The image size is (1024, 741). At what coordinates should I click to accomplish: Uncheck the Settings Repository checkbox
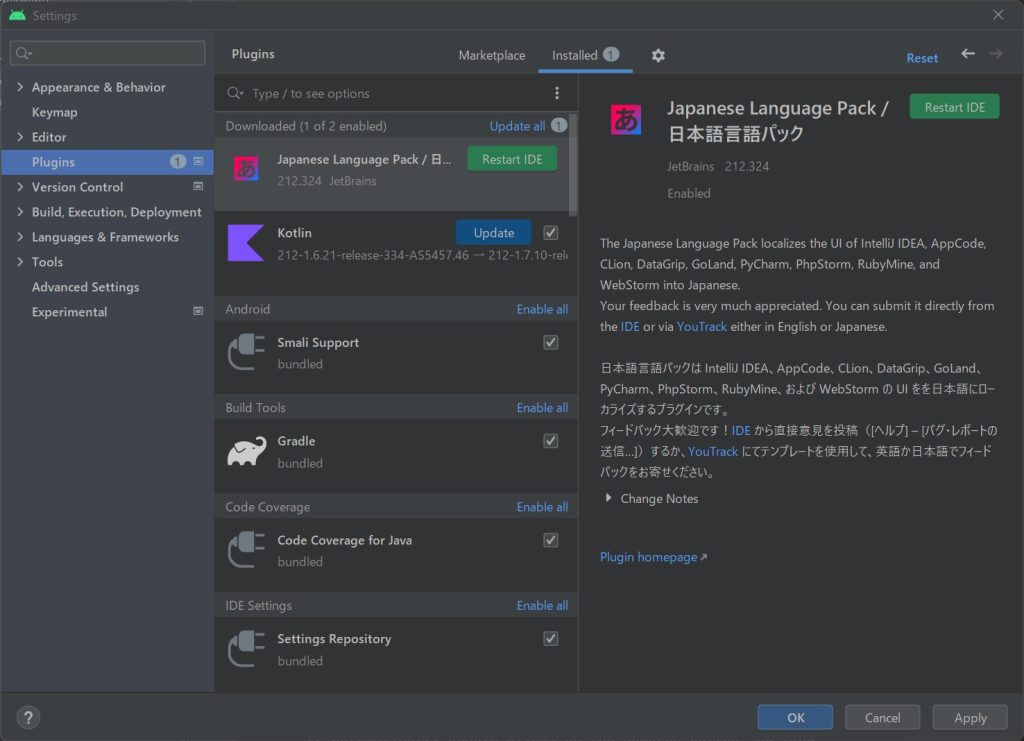pos(551,639)
